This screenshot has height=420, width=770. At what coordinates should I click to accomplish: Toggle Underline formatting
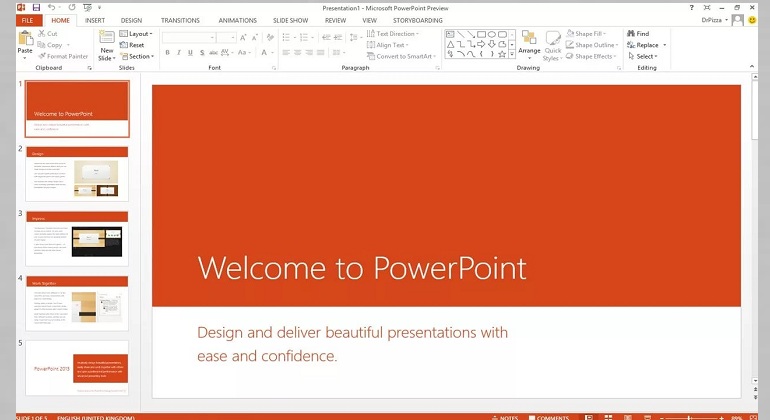click(190, 52)
